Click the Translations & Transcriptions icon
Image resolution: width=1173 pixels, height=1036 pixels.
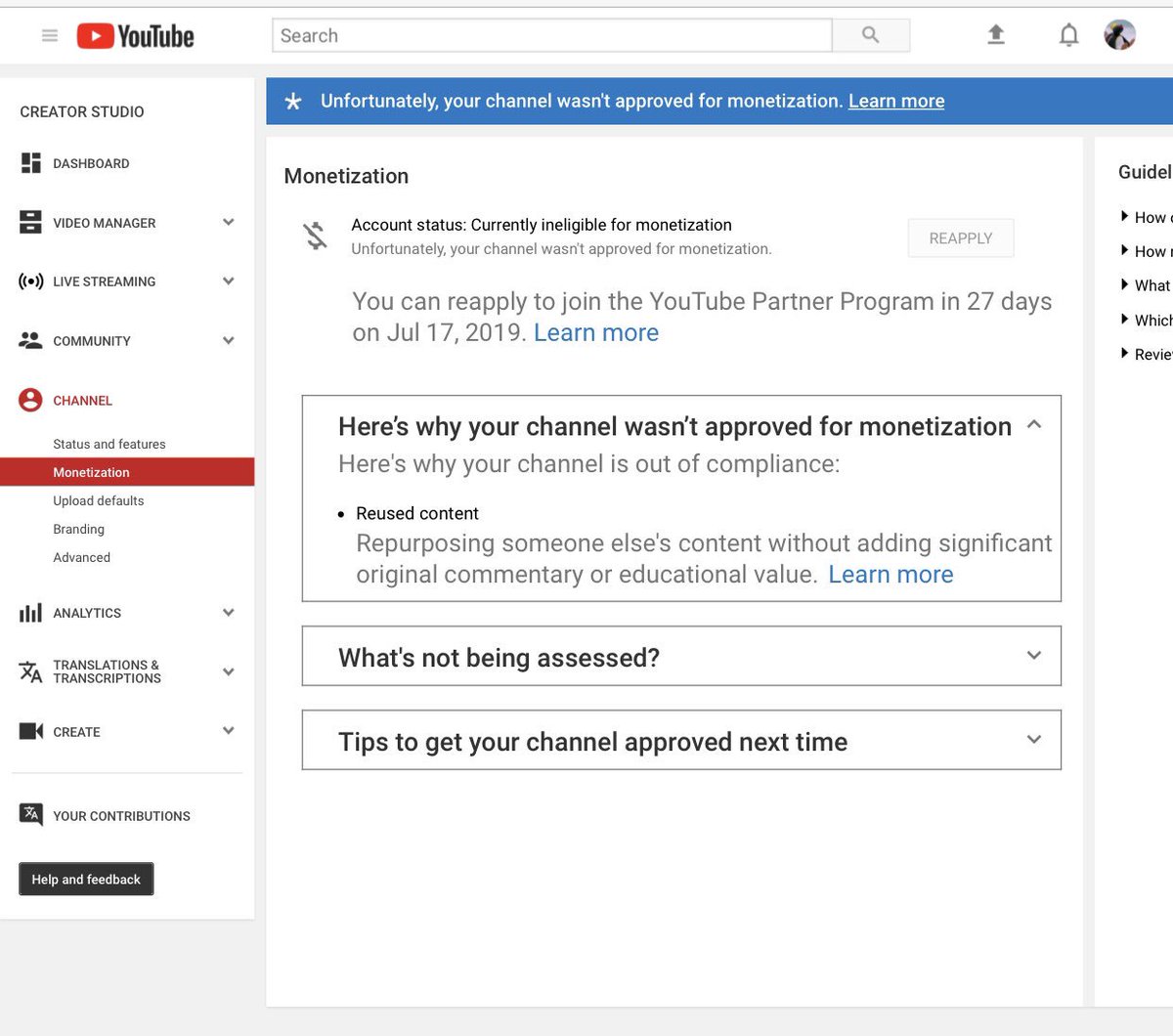pyautogui.click(x=31, y=671)
